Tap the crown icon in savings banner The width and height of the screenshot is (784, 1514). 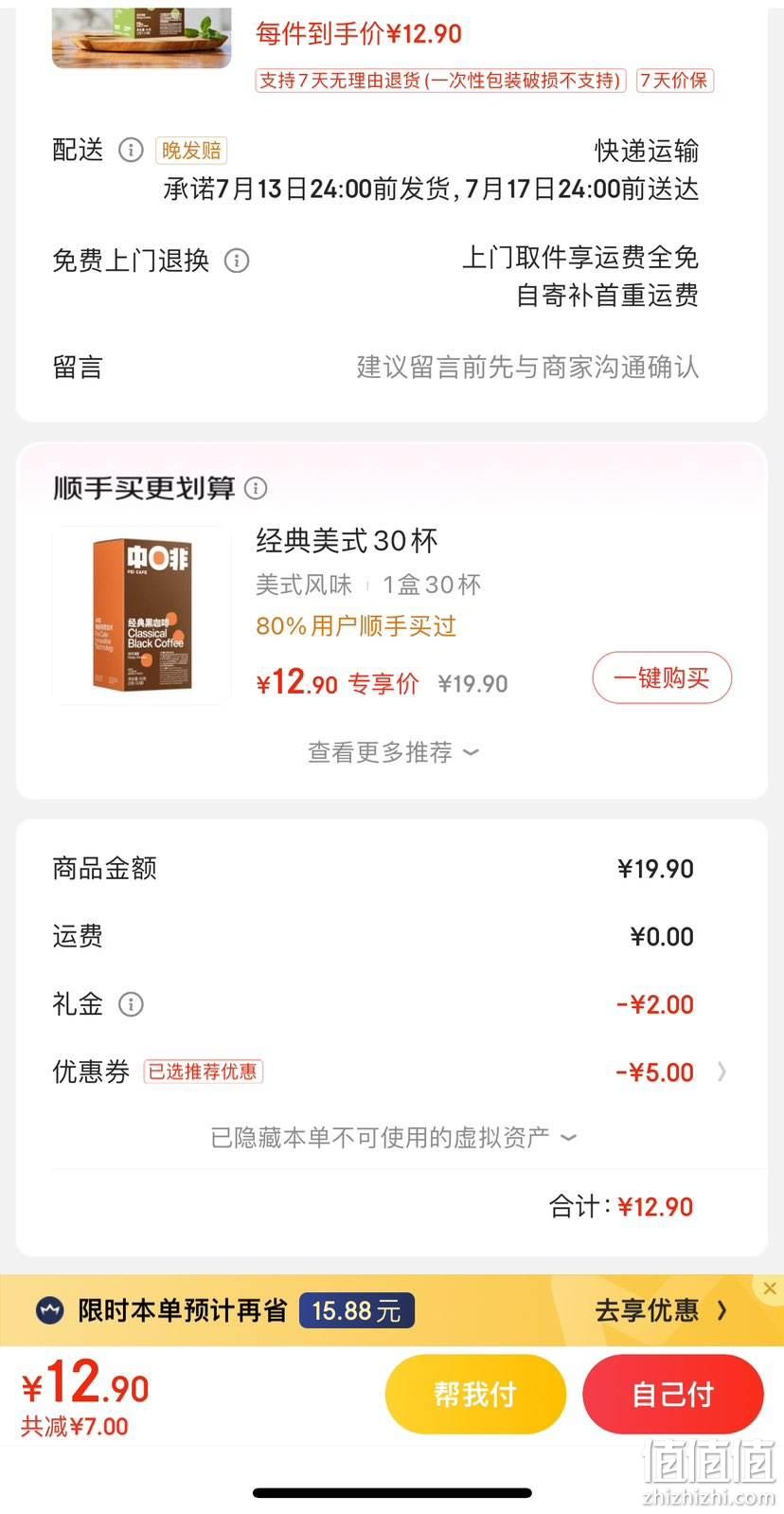(50, 1311)
